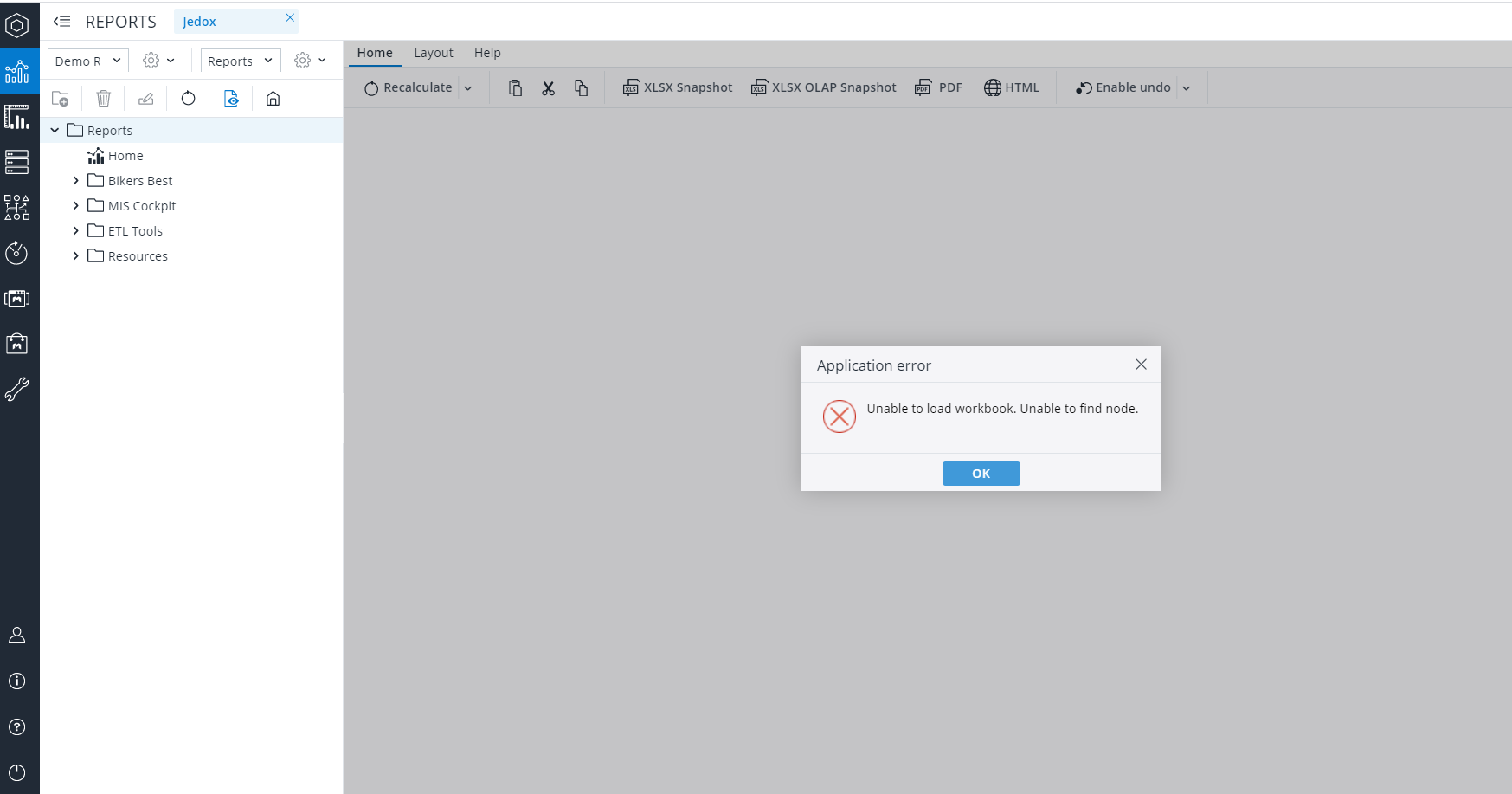Select the Home report in tree
The image size is (1512, 794).
pos(125,156)
